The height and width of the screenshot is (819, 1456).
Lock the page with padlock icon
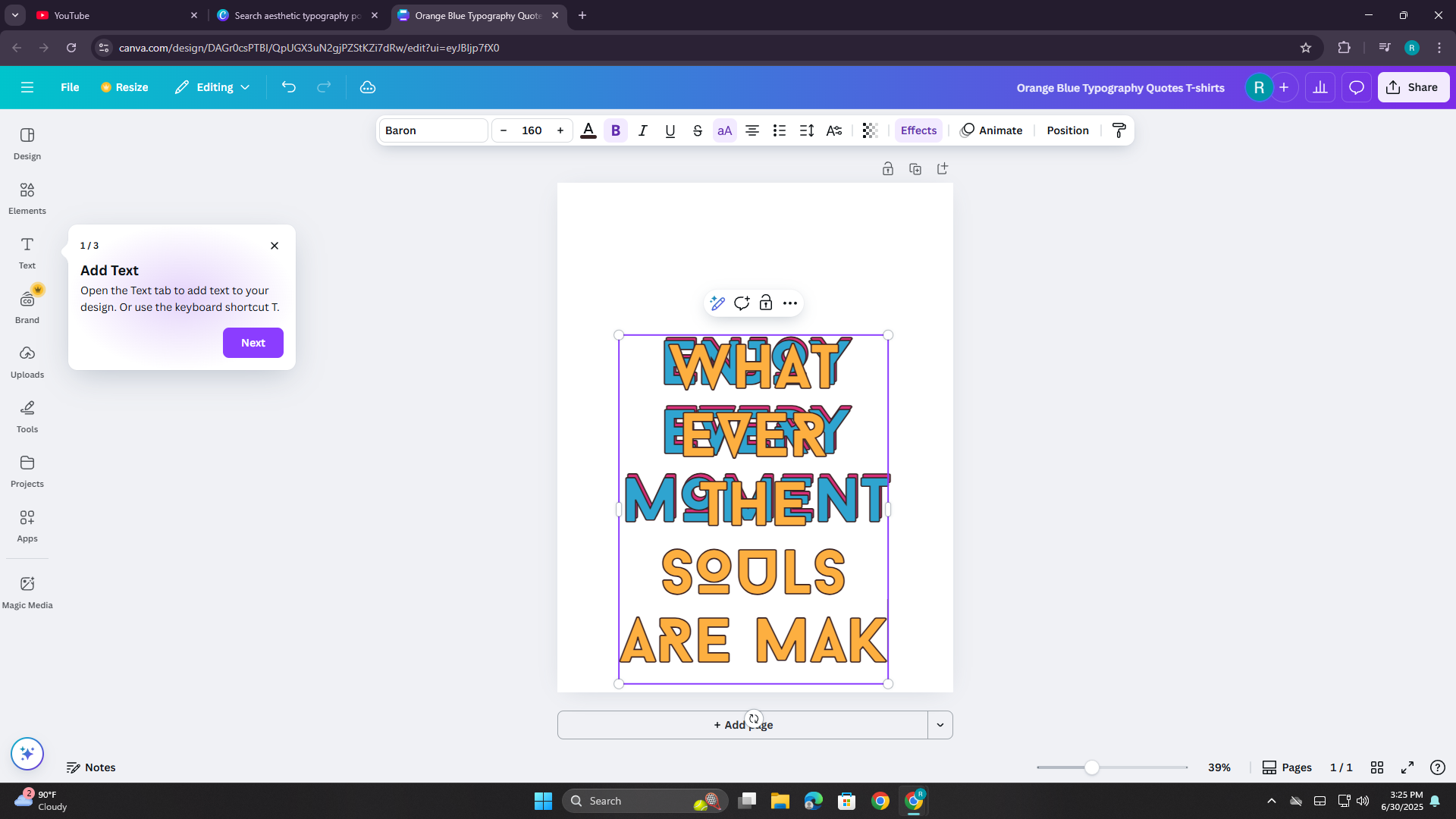tap(888, 169)
